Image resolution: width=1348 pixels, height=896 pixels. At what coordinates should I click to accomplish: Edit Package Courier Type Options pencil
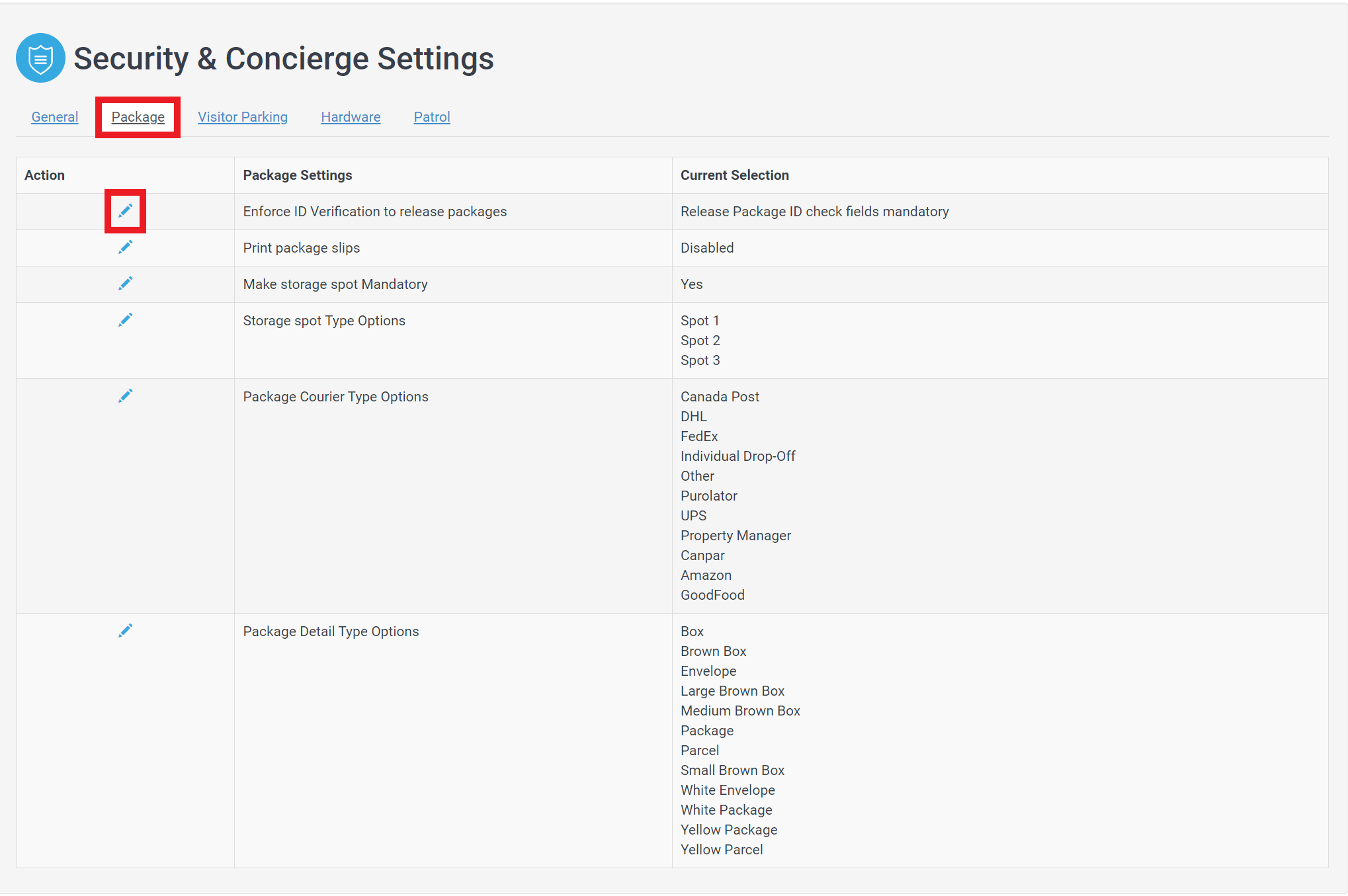[125, 396]
